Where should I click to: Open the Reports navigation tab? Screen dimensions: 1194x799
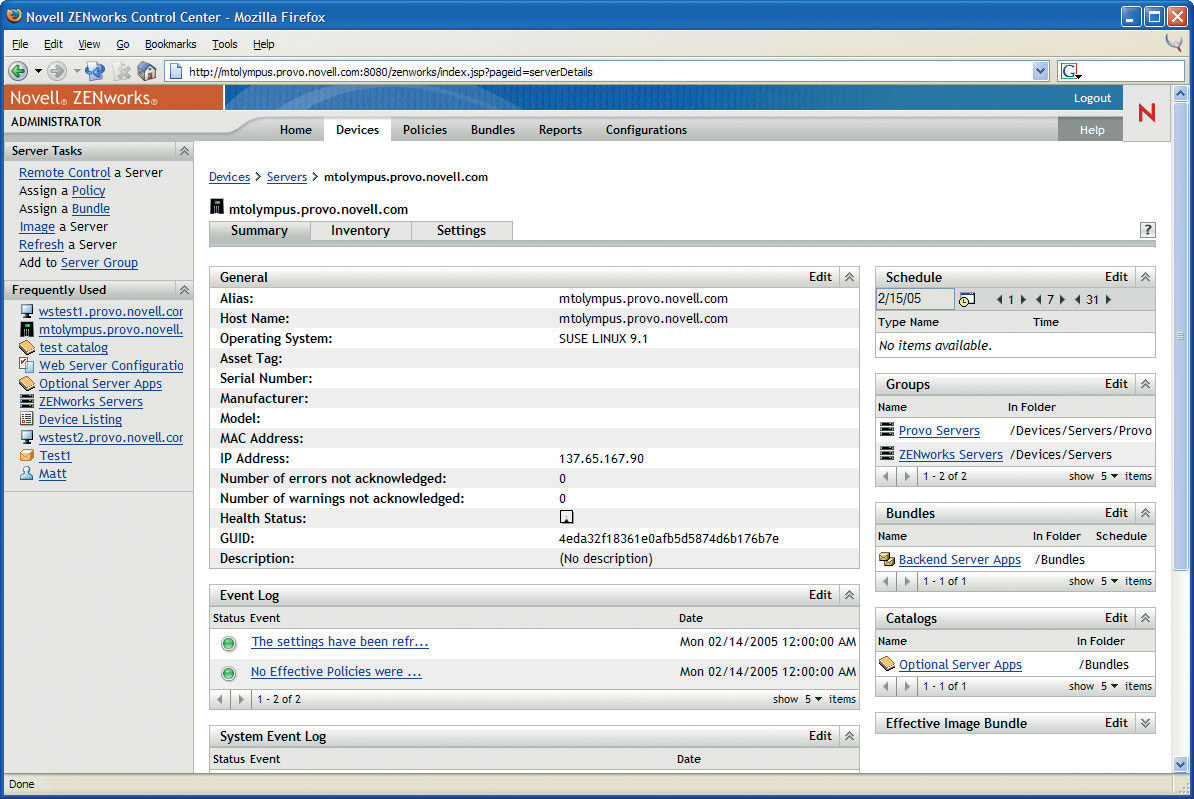point(560,130)
